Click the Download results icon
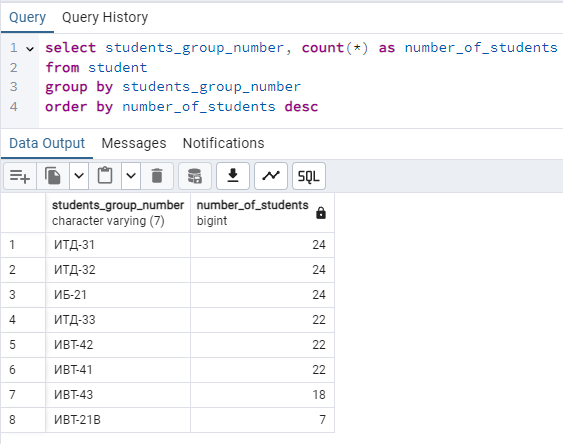The image size is (563, 444). click(x=233, y=176)
